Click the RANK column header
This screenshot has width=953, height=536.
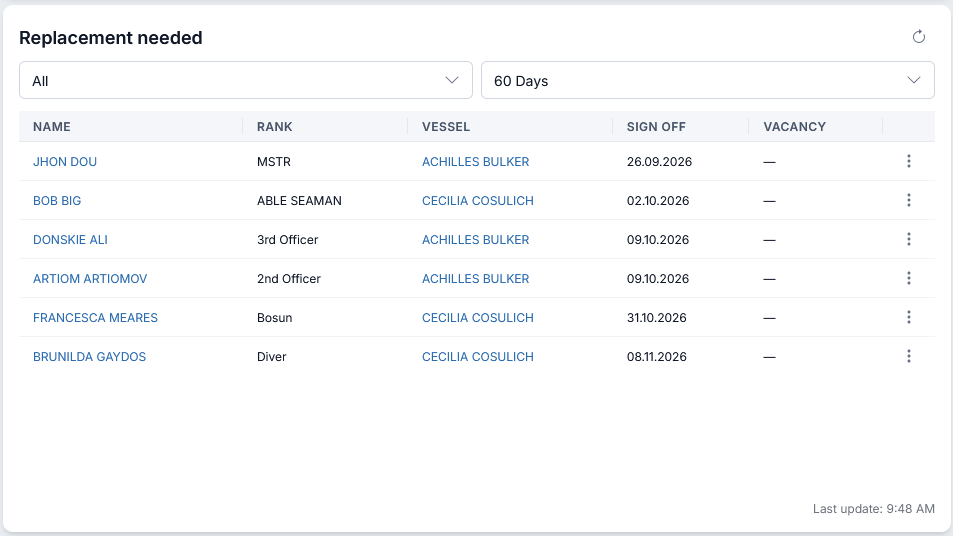[x=275, y=126]
